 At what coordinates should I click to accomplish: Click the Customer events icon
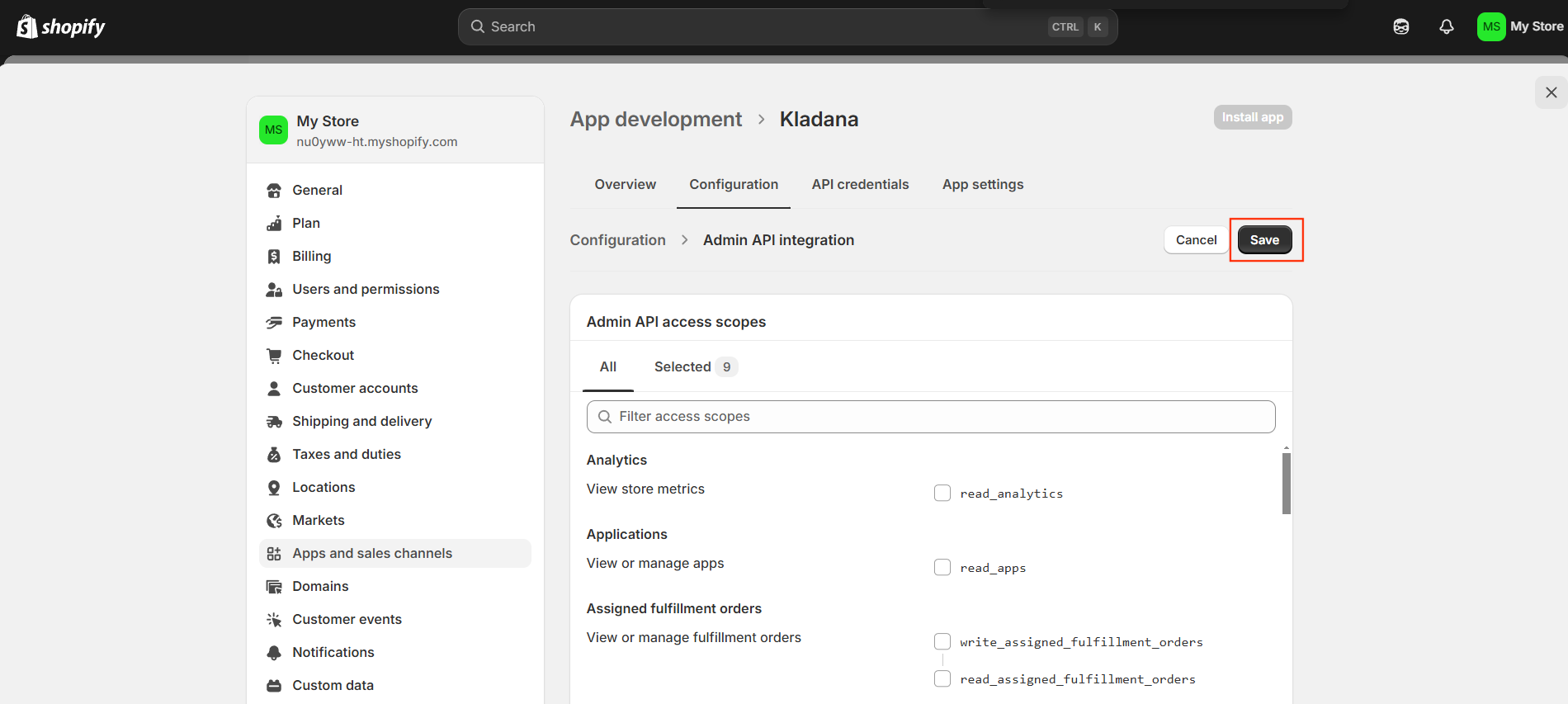coord(274,620)
